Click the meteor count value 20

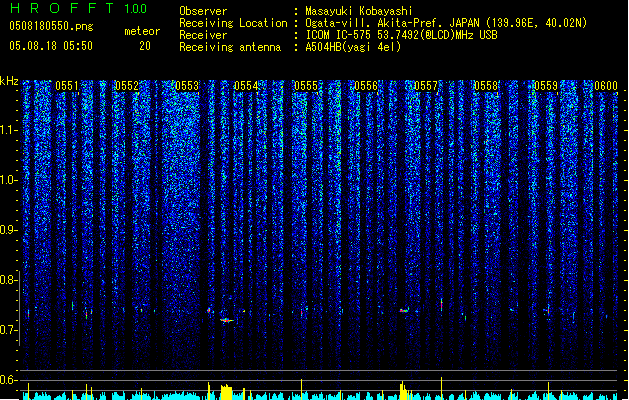(x=145, y=46)
